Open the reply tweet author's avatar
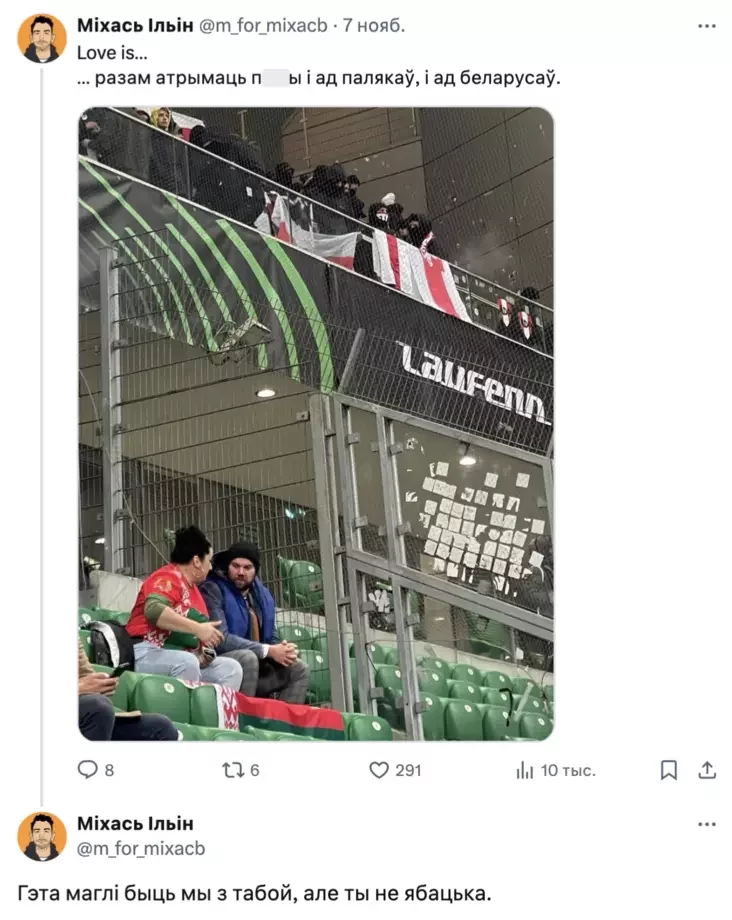This screenshot has height=920, width=732. [42, 837]
